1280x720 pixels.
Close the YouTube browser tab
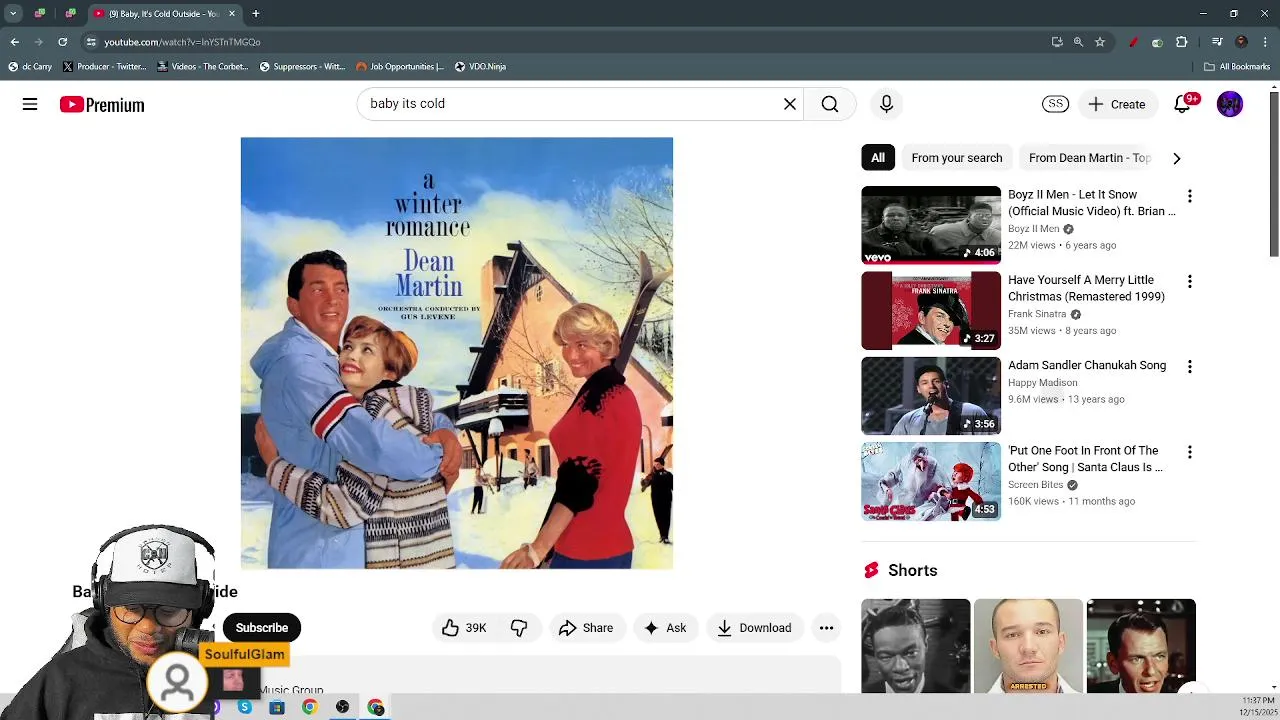(232, 14)
